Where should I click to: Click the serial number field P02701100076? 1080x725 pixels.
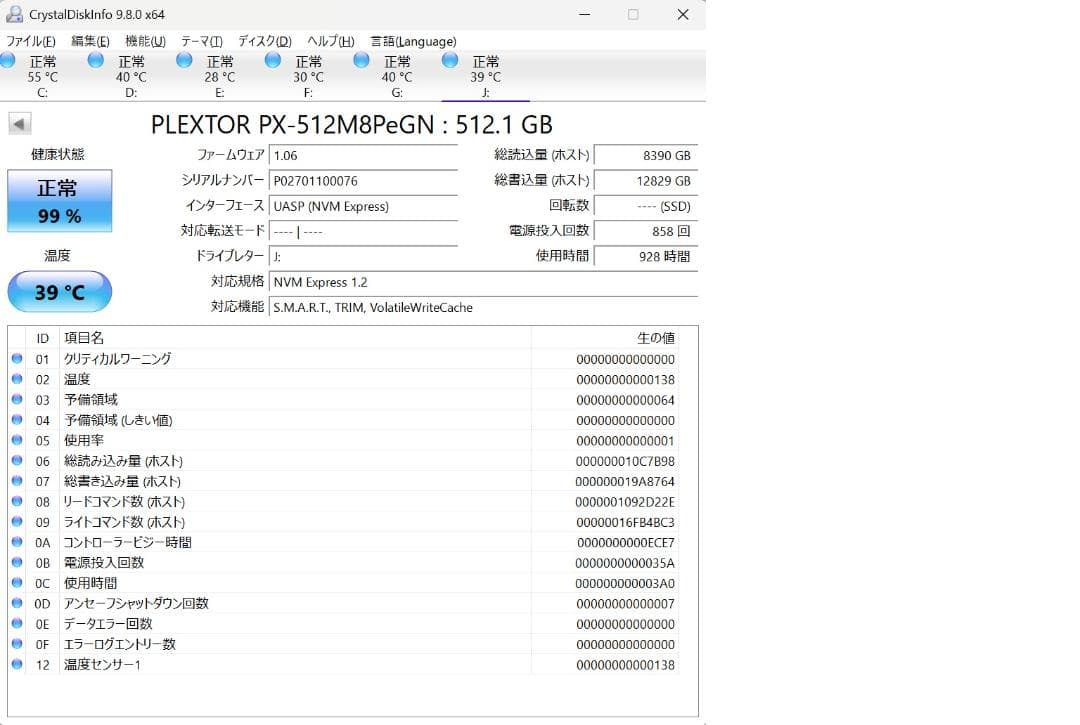coord(364,181)
